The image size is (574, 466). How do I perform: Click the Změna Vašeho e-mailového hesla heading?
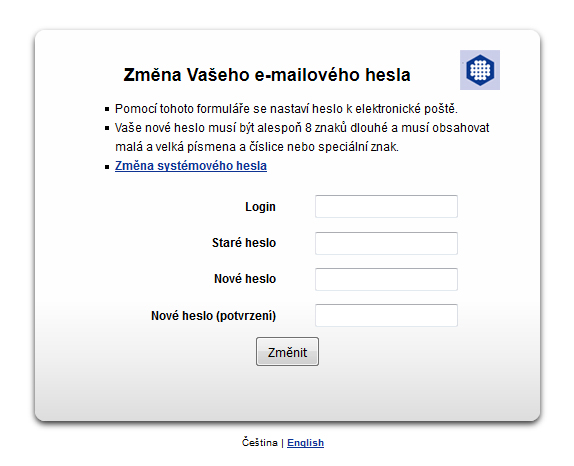pyautogui.click(x=267, y=75)
